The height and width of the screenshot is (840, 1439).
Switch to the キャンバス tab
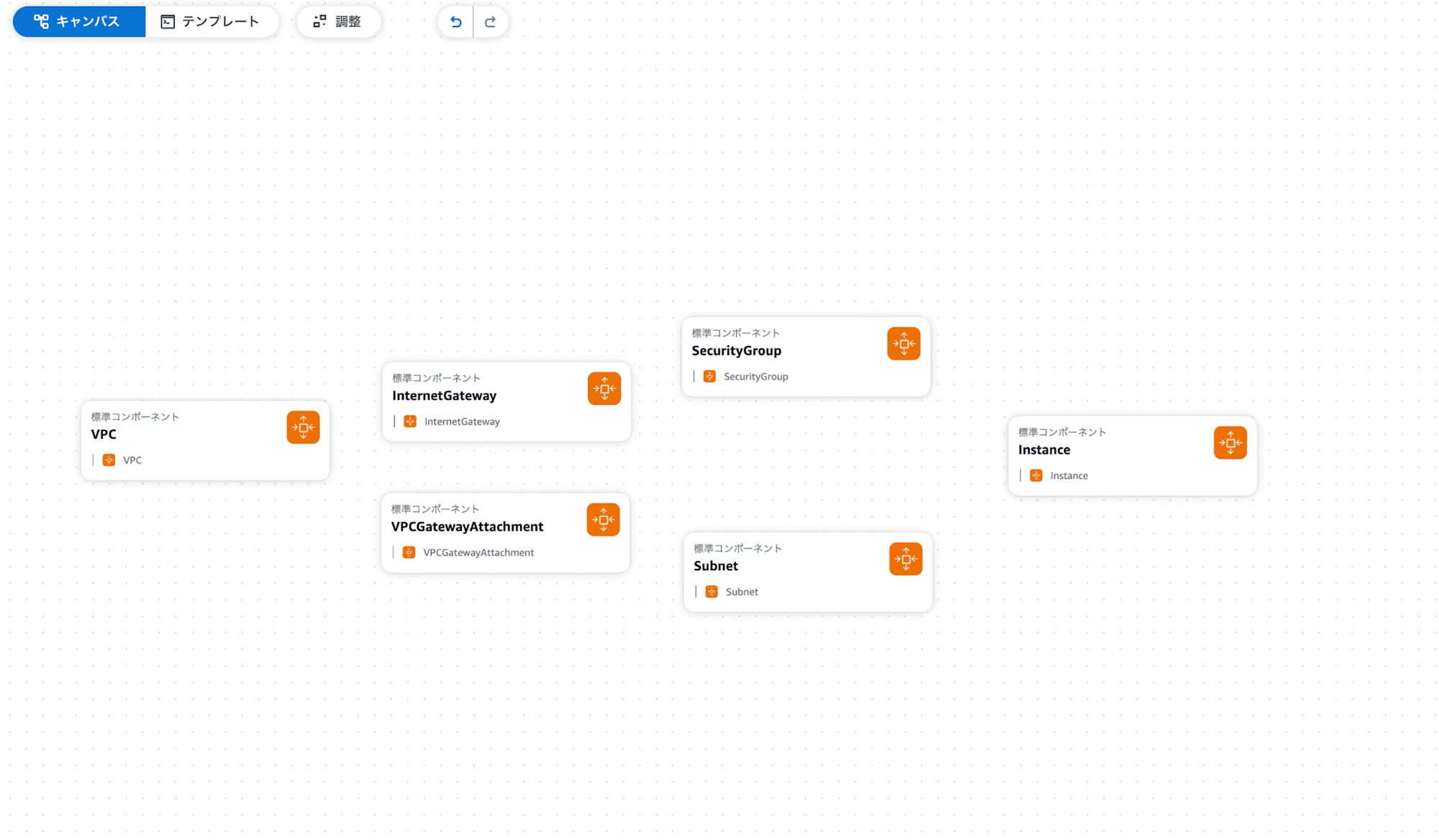[x=79, y=22]
